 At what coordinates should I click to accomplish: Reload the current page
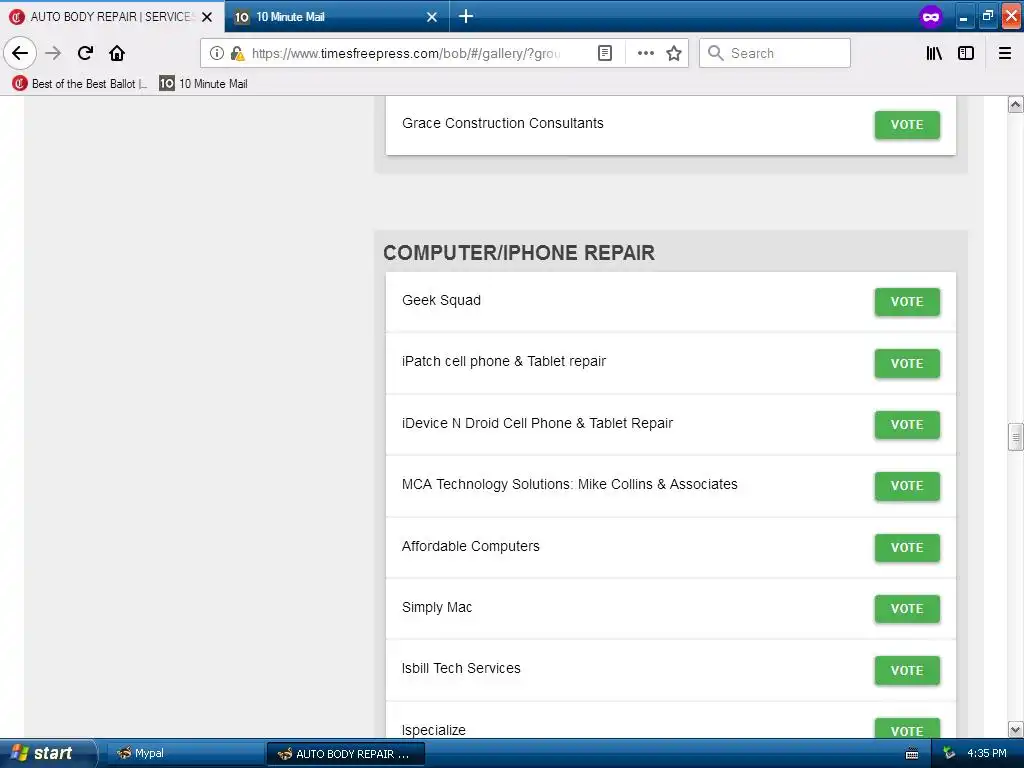(x=85, y=53)
